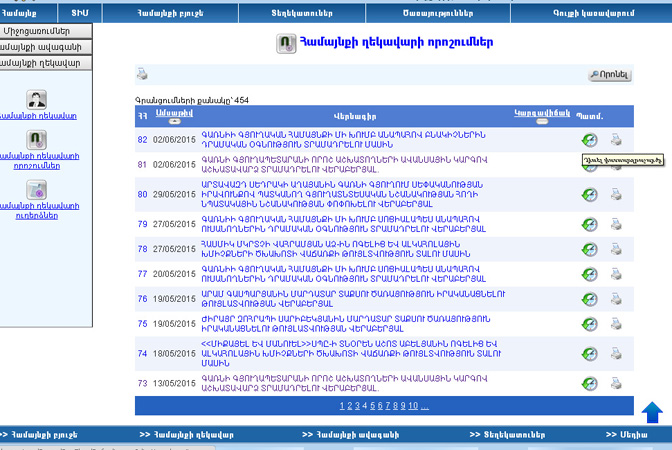Sort by the status column header
Image resolution: width=672 pixels, height=450 pixels.
[542, 113]
